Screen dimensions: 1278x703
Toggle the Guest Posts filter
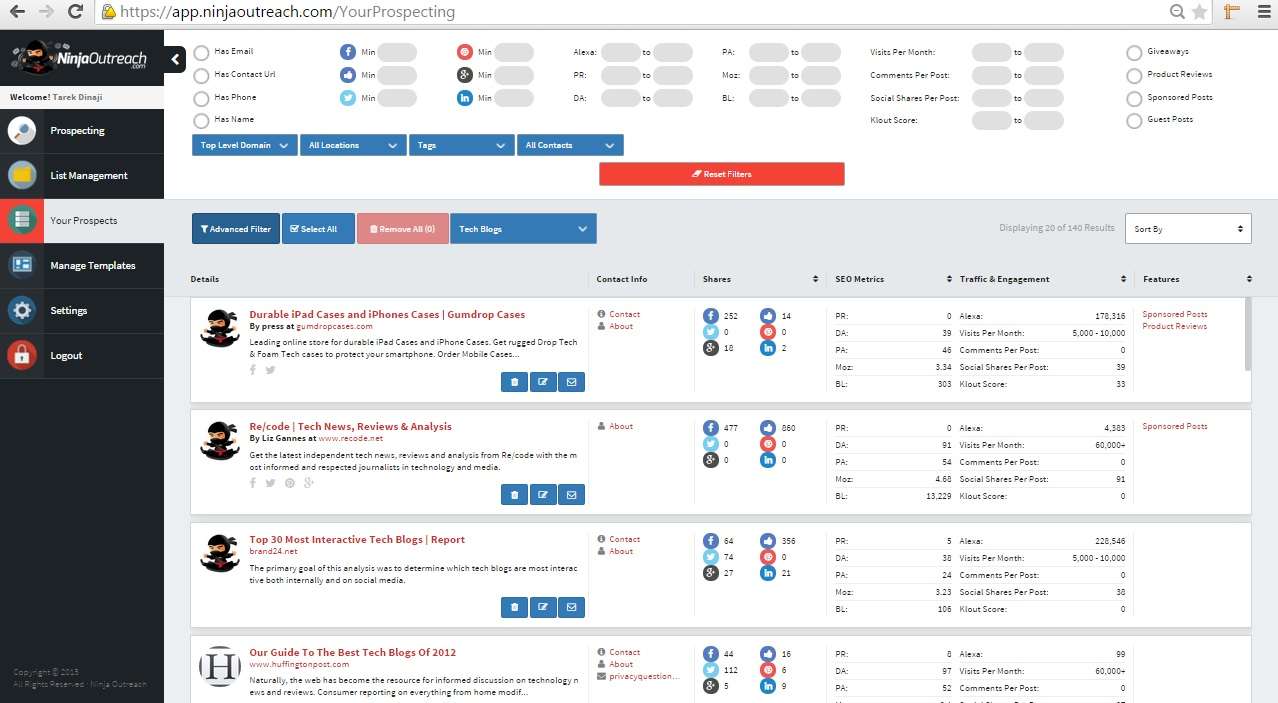[1134, 120]
